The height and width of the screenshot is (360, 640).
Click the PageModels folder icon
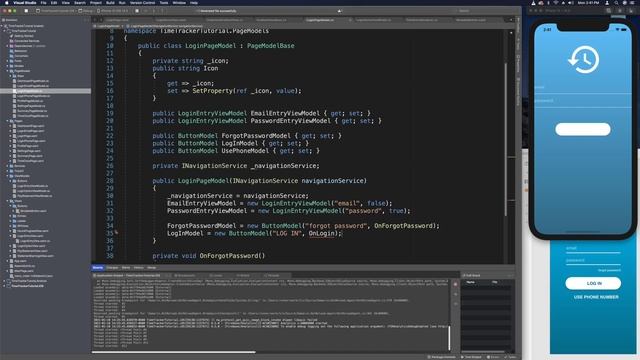coord(12,71)
